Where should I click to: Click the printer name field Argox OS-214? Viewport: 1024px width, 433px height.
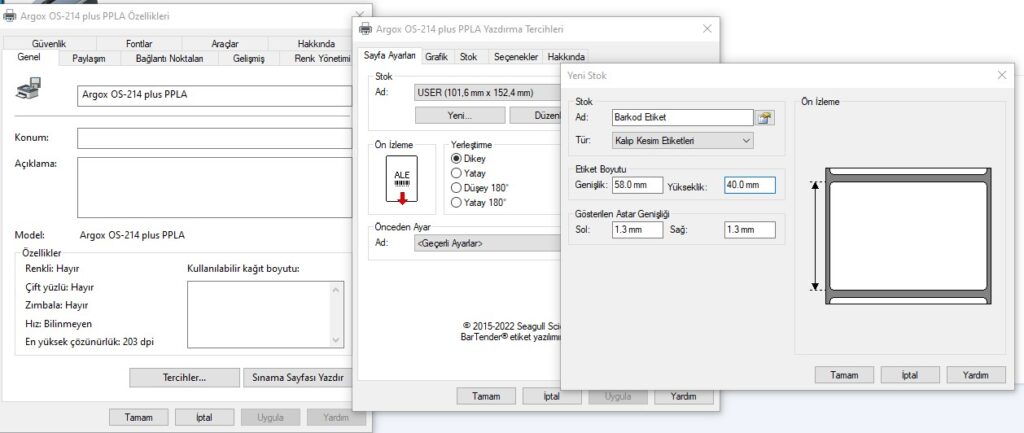pyautogui.click(x=215, y=95)
